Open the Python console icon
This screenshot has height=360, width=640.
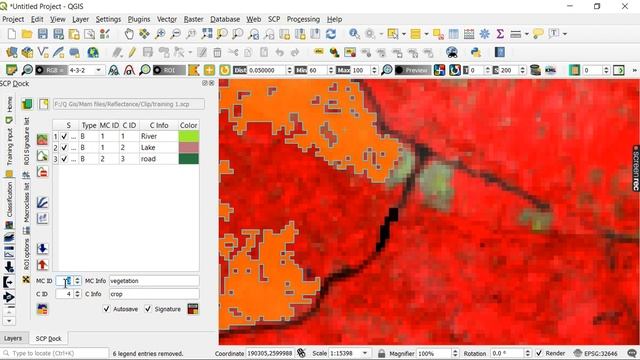coord(476,52)
